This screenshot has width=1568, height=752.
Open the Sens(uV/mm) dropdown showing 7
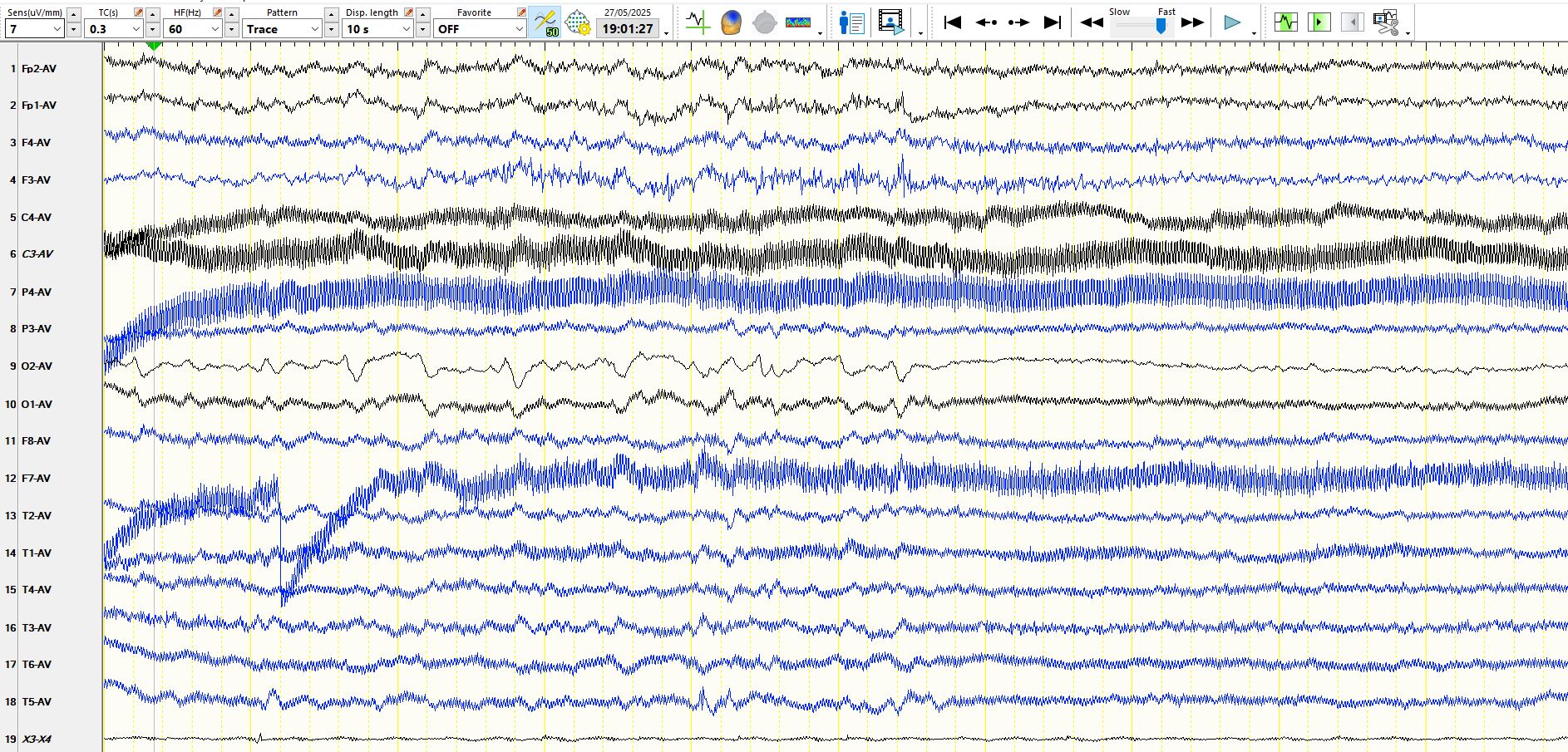[x=35, y=29]
